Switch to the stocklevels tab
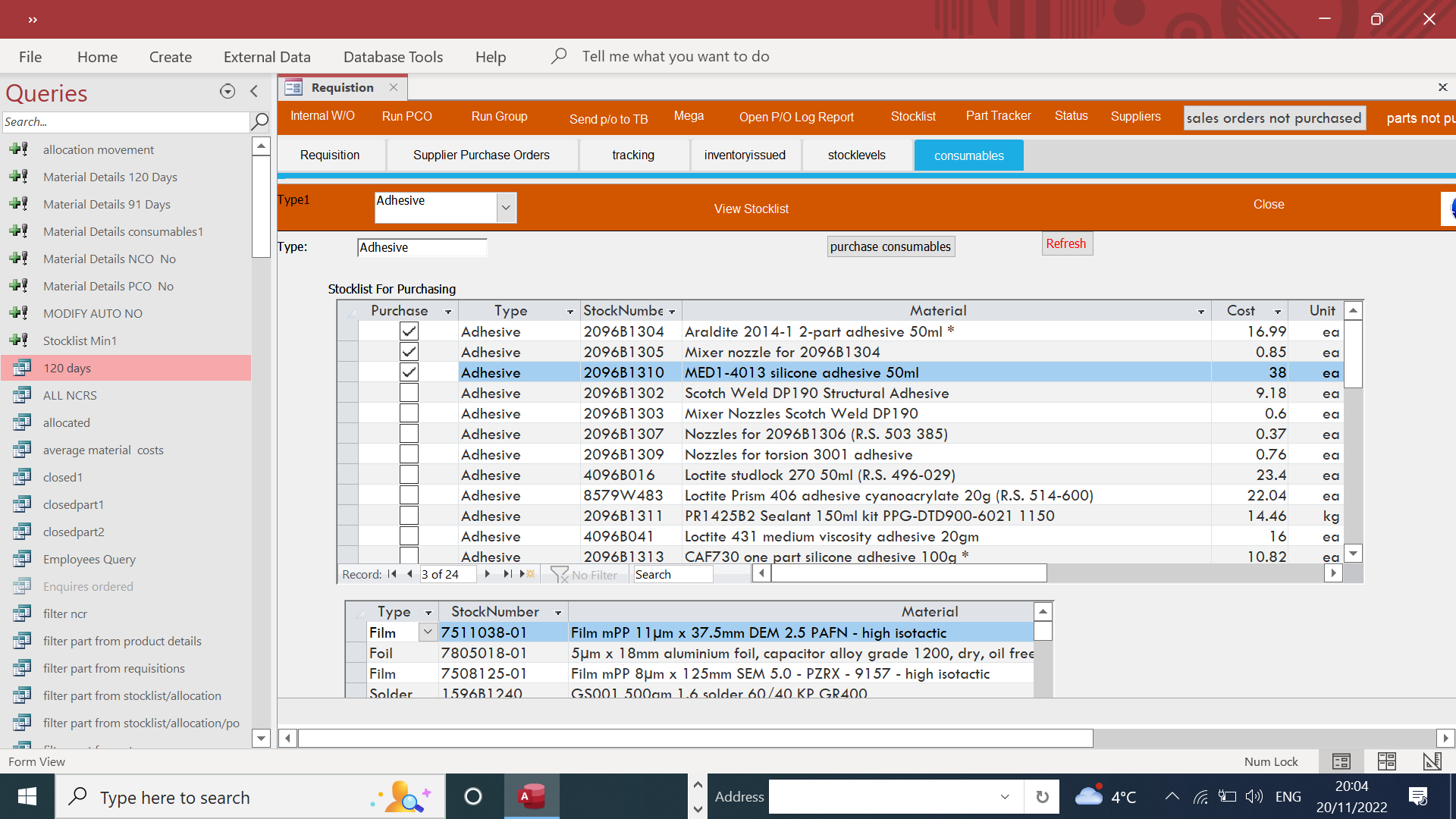Screen dimensions: 1456x819 tap(856, 155)
